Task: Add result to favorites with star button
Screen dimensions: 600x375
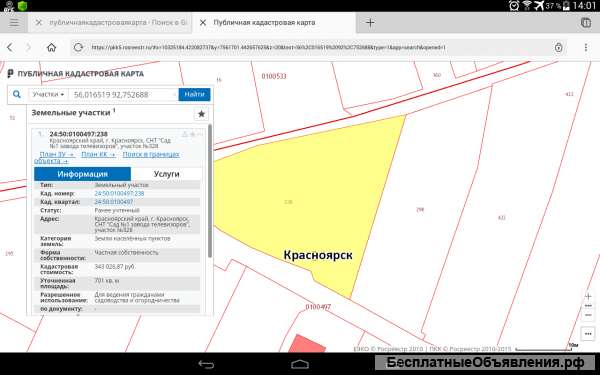Action: point(201,114)
